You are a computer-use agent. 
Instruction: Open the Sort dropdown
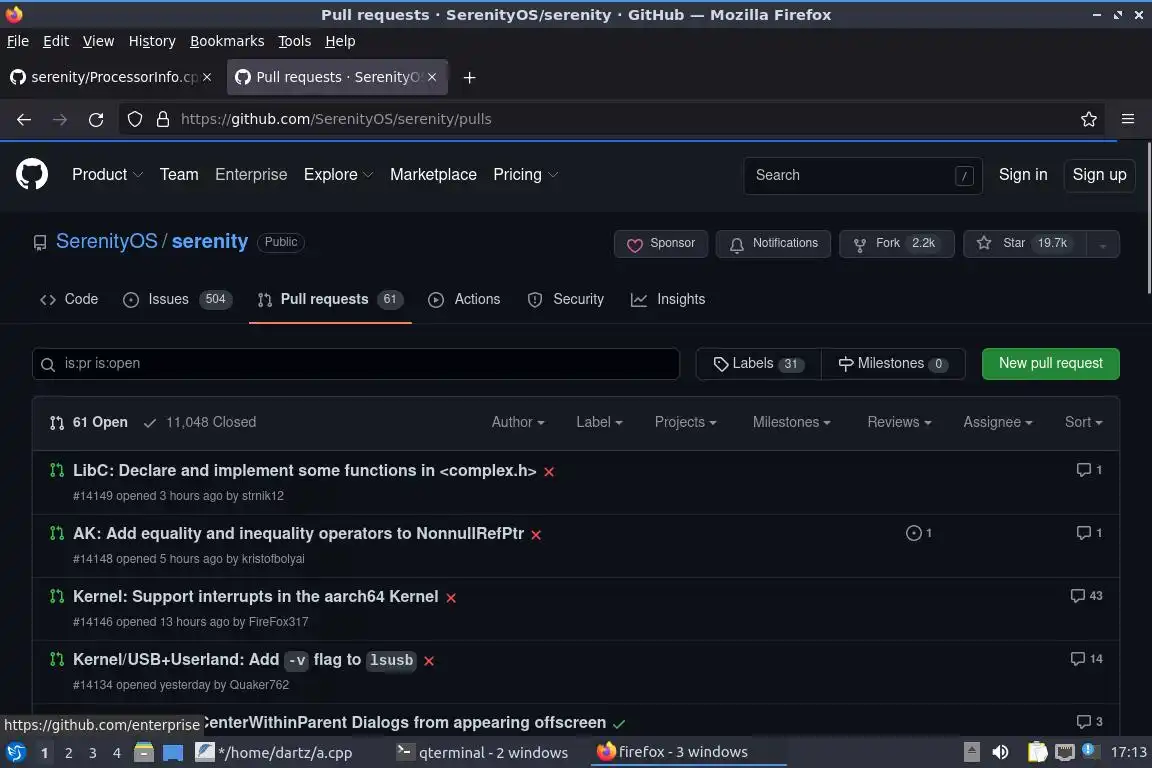pyautogui.click(x=1084, y=422)
